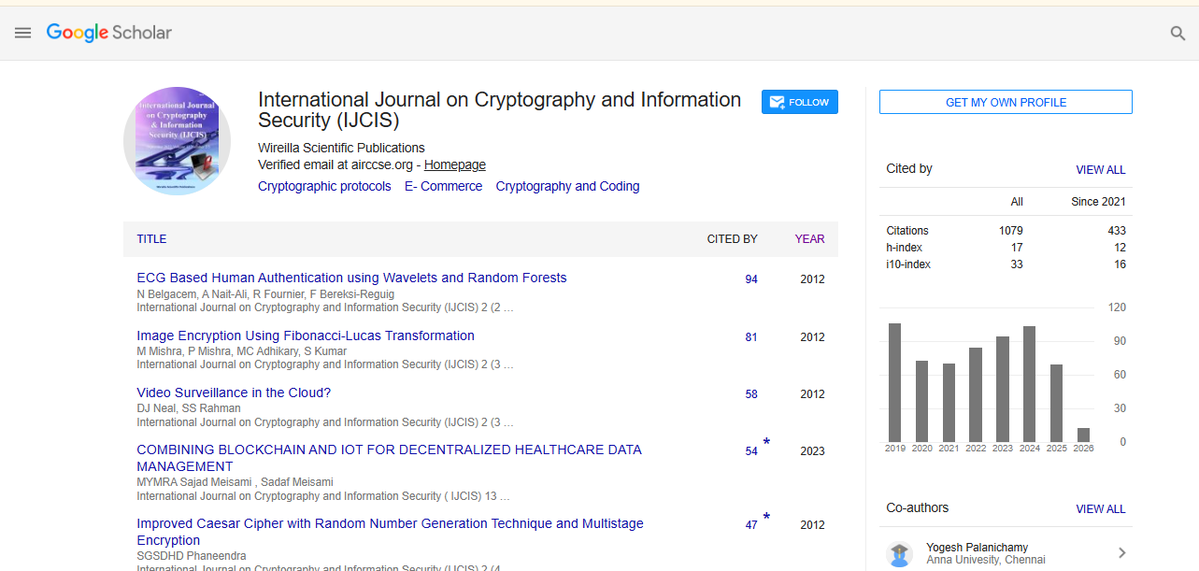
Task: Click the asterisk next to 47 citations
Action: tap(766, 517)
